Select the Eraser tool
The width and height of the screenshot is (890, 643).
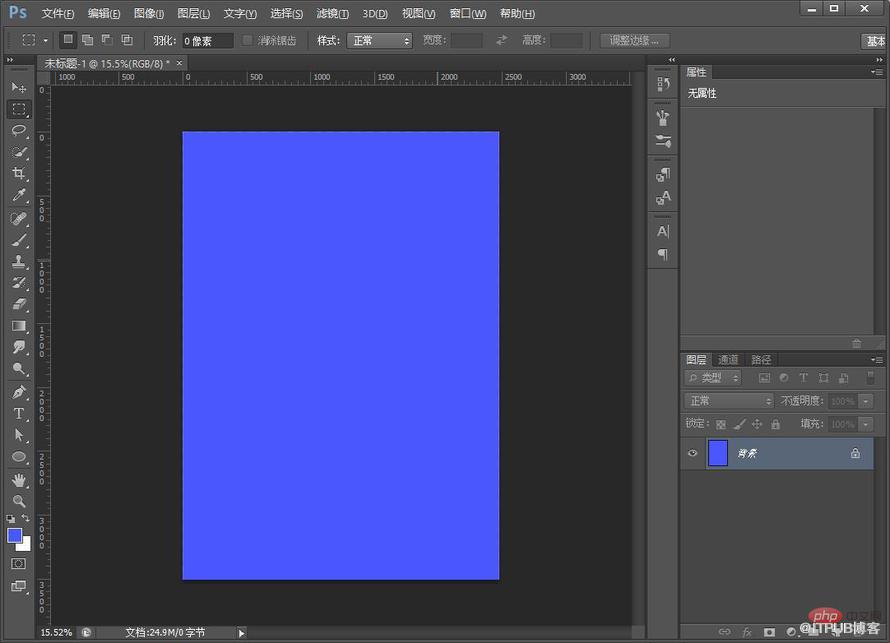[19, 304]
